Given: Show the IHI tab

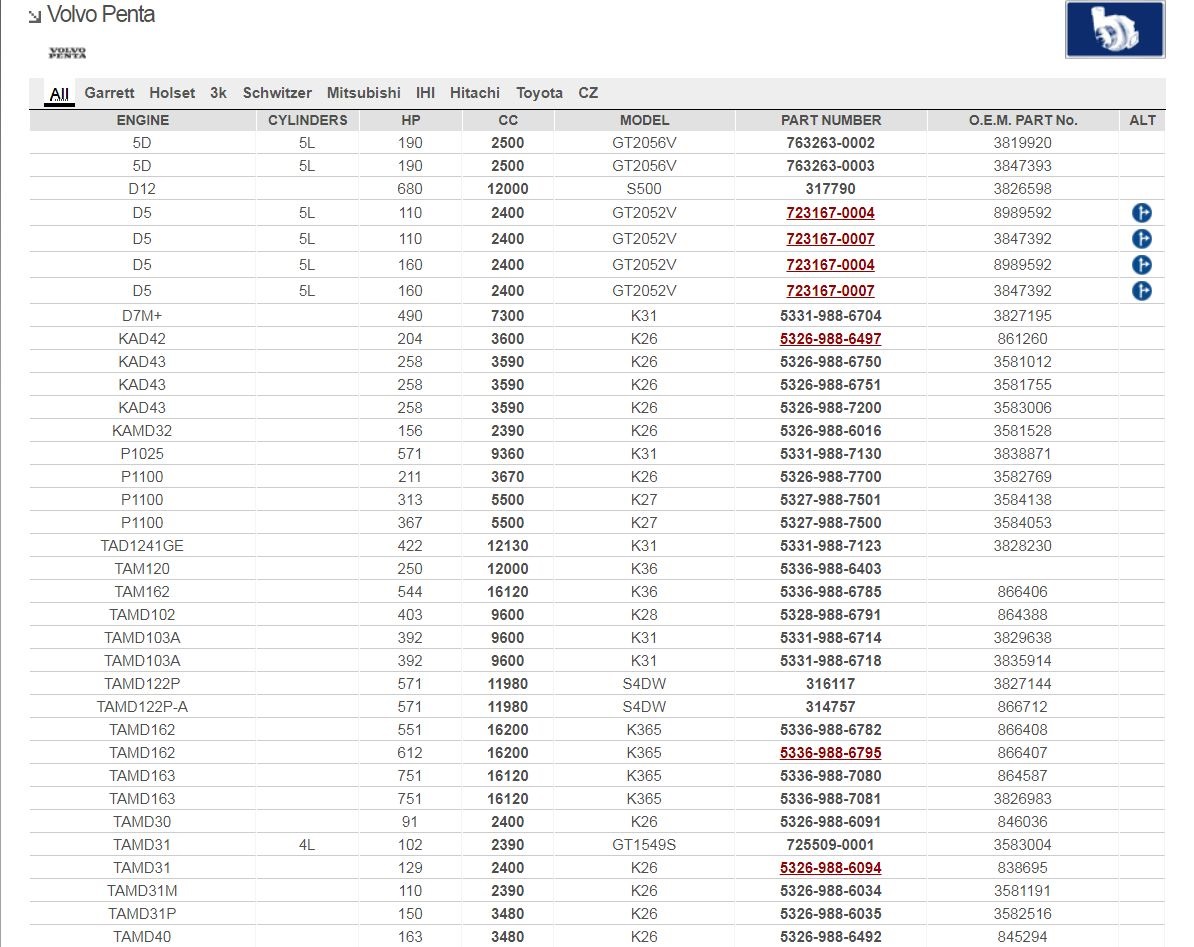Looking at the screenshot, I should point(425,93).
